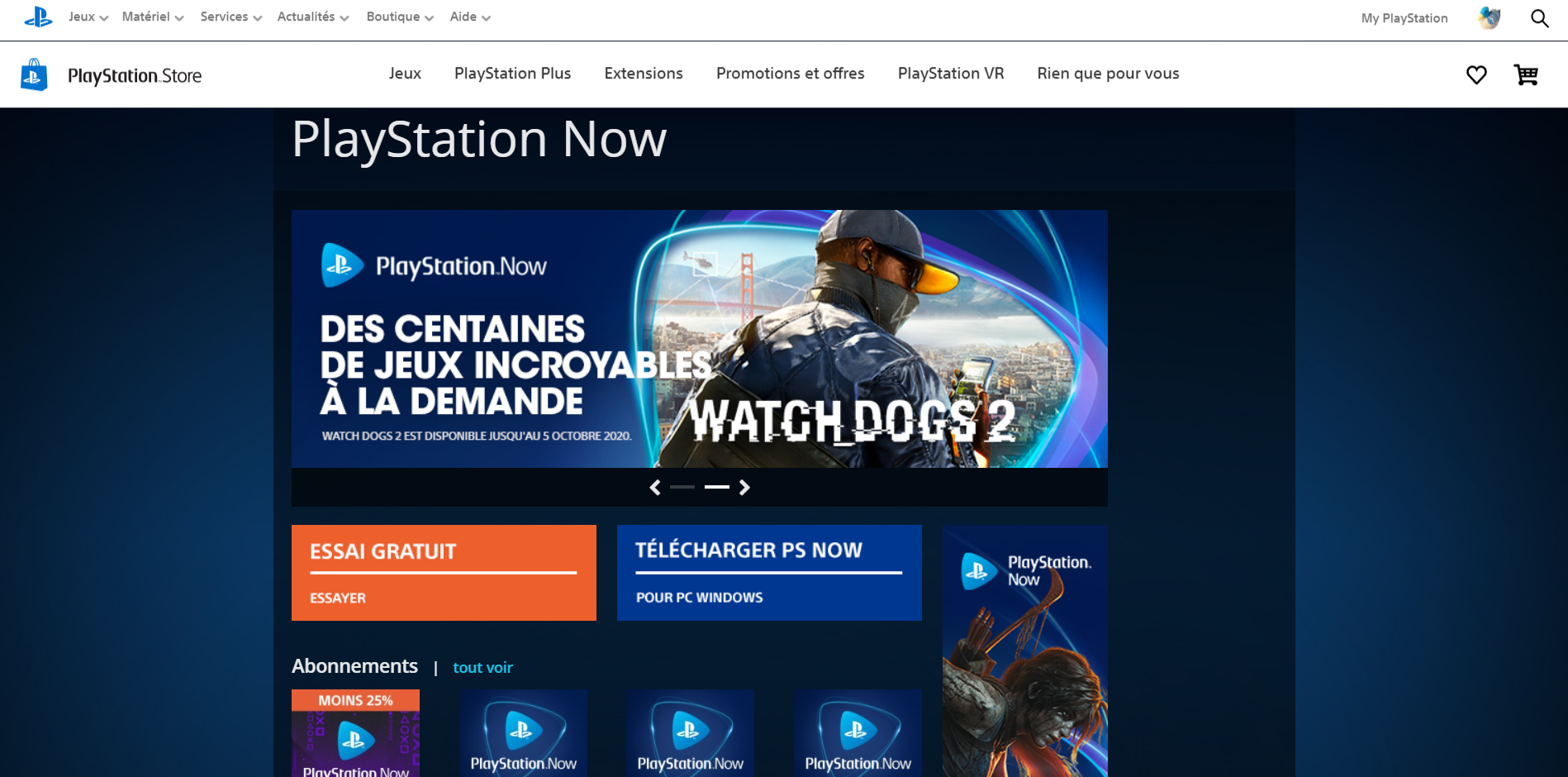This screenshot has width=1568, height=777.
Task: Go to next carousel slide arrow
Action: [x=744, y=488]
